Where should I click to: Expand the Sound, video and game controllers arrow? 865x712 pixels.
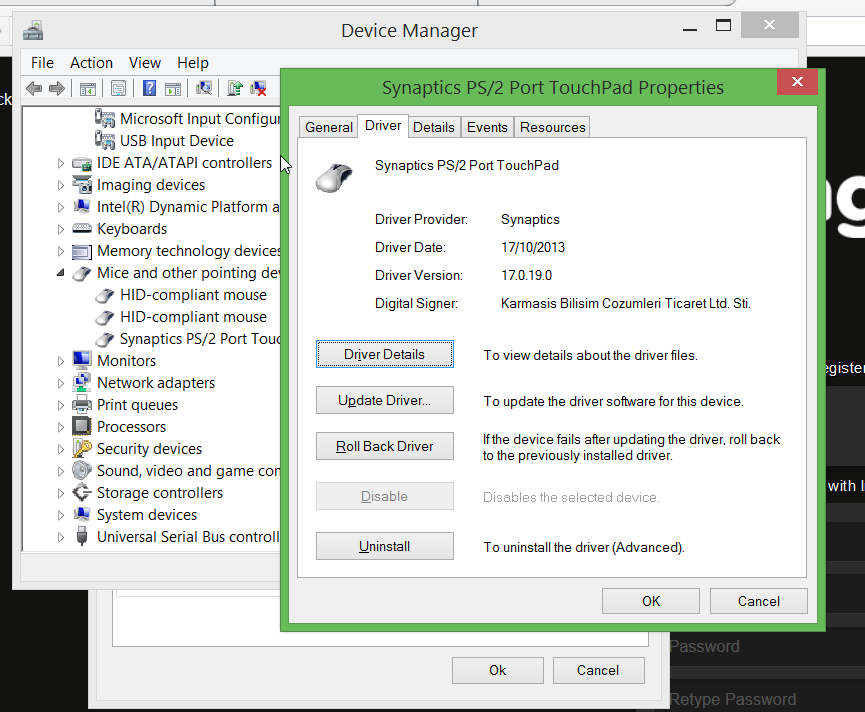pyautogui.click(x=61, y=472)
